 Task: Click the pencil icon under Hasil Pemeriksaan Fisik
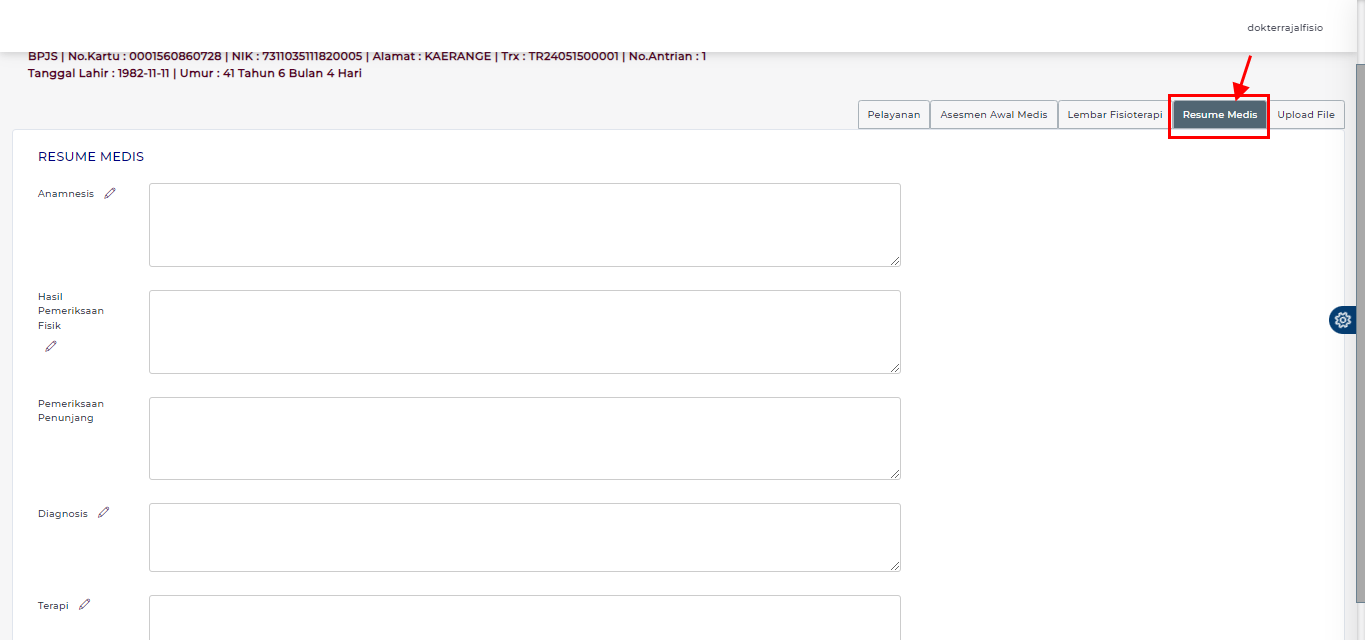pos(51,346)
